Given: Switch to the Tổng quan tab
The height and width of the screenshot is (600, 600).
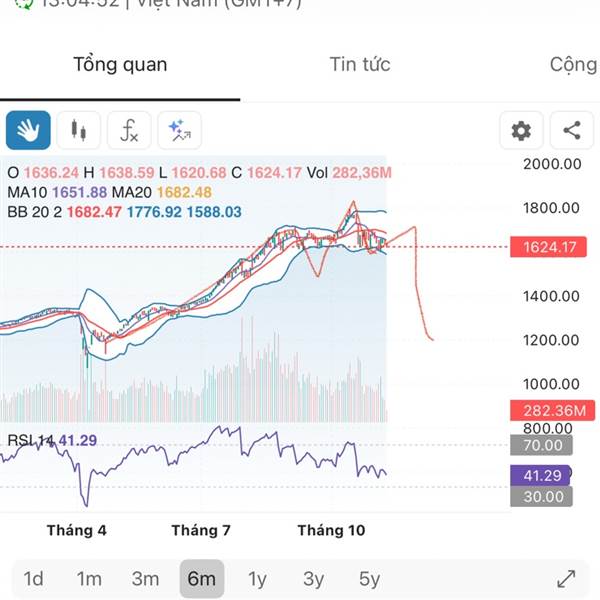Looking at the screenshot, I should click(x=120, y=65).
